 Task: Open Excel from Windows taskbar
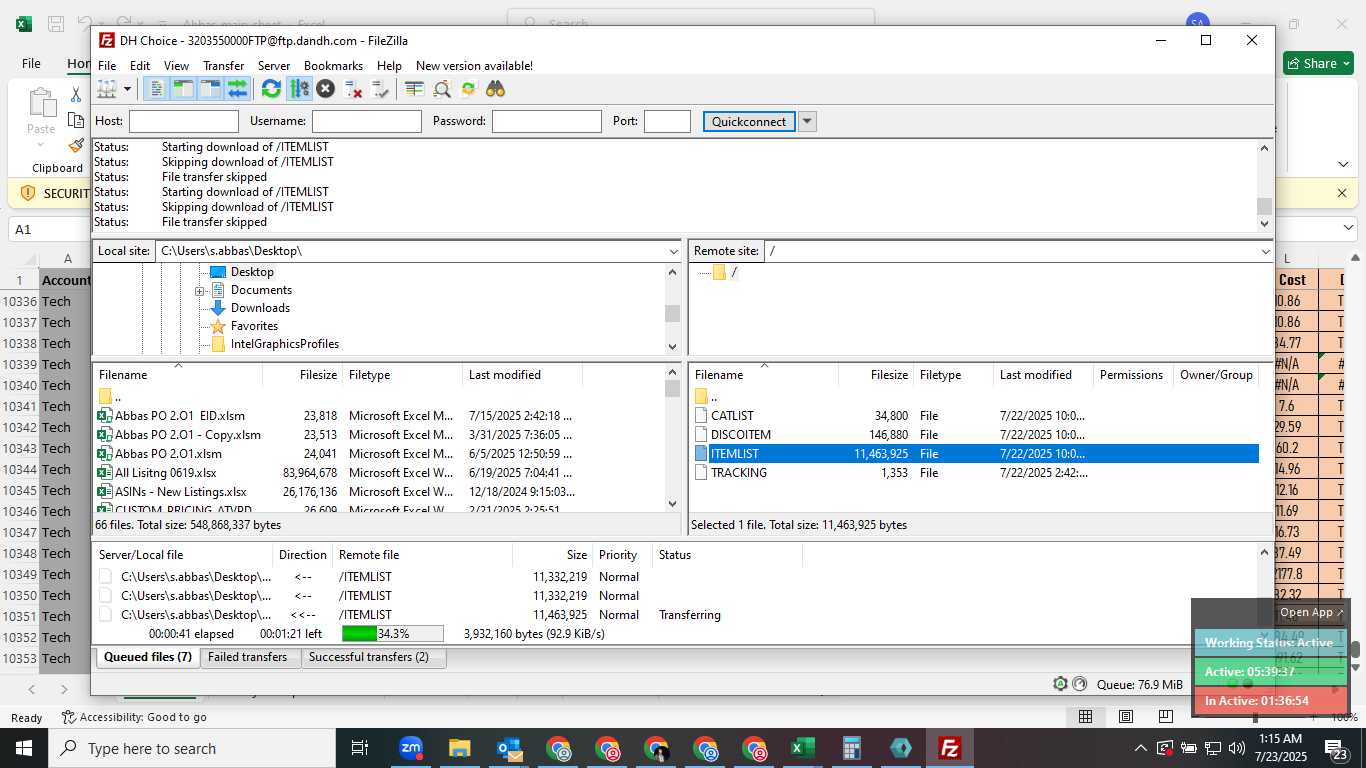802,748
